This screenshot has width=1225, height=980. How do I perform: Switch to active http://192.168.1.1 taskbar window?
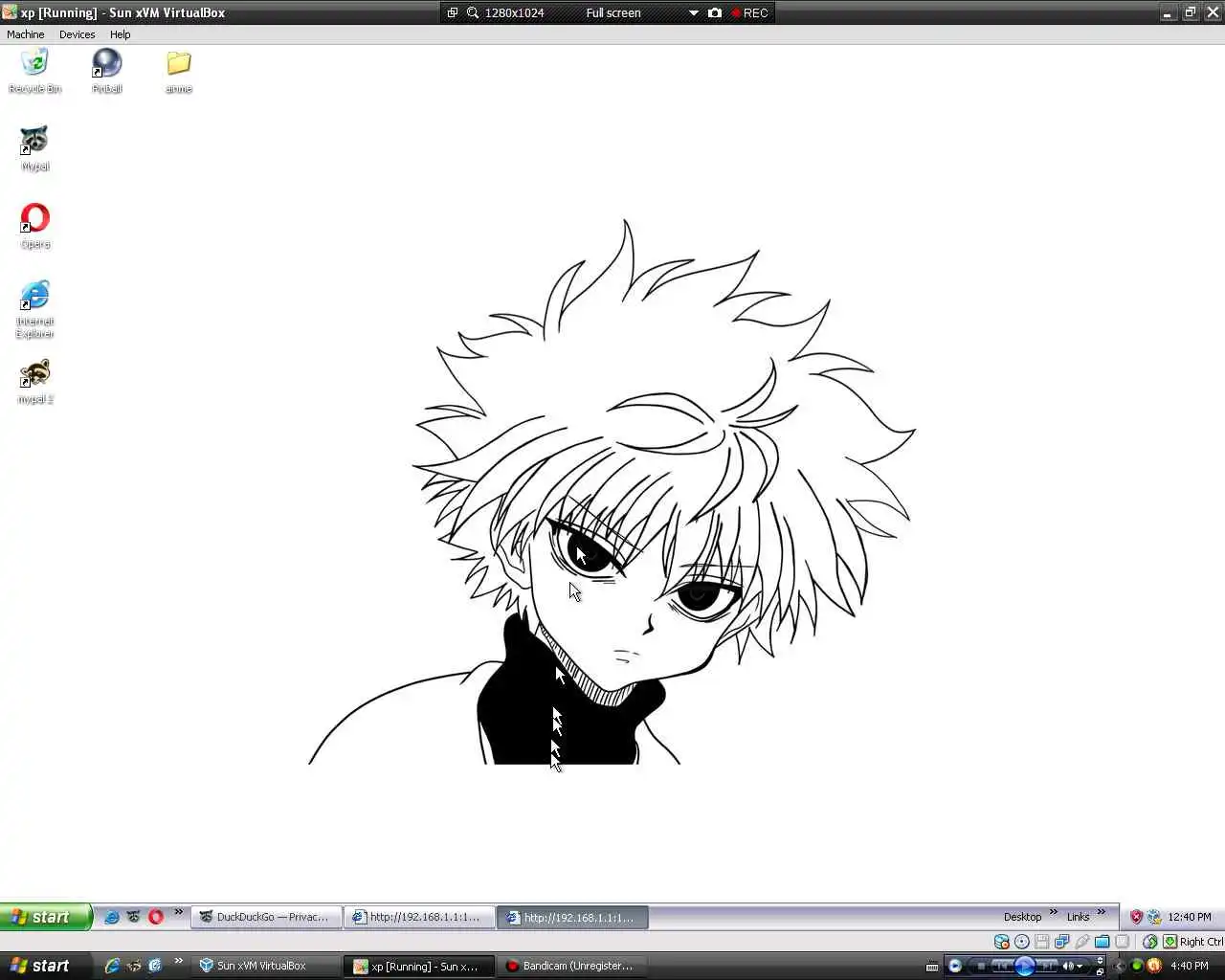[572, 917]
